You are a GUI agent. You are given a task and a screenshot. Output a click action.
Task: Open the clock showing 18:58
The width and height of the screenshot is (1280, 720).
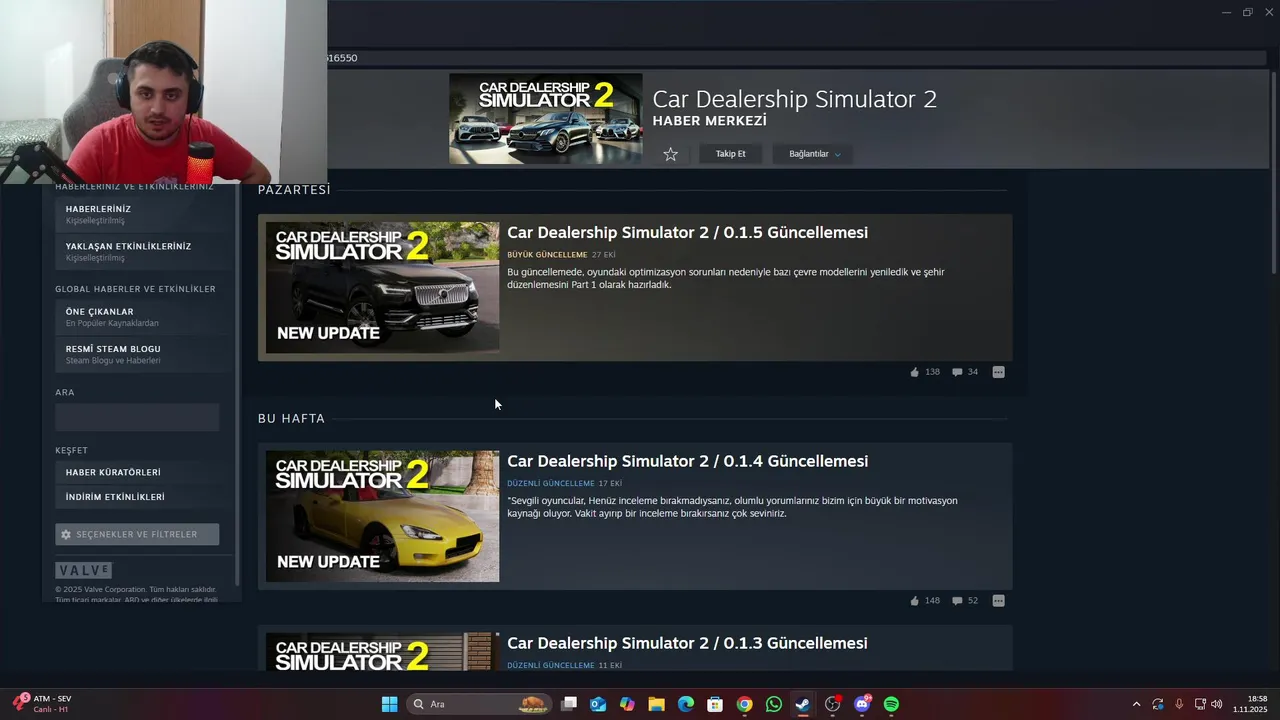pos(1250,704)
